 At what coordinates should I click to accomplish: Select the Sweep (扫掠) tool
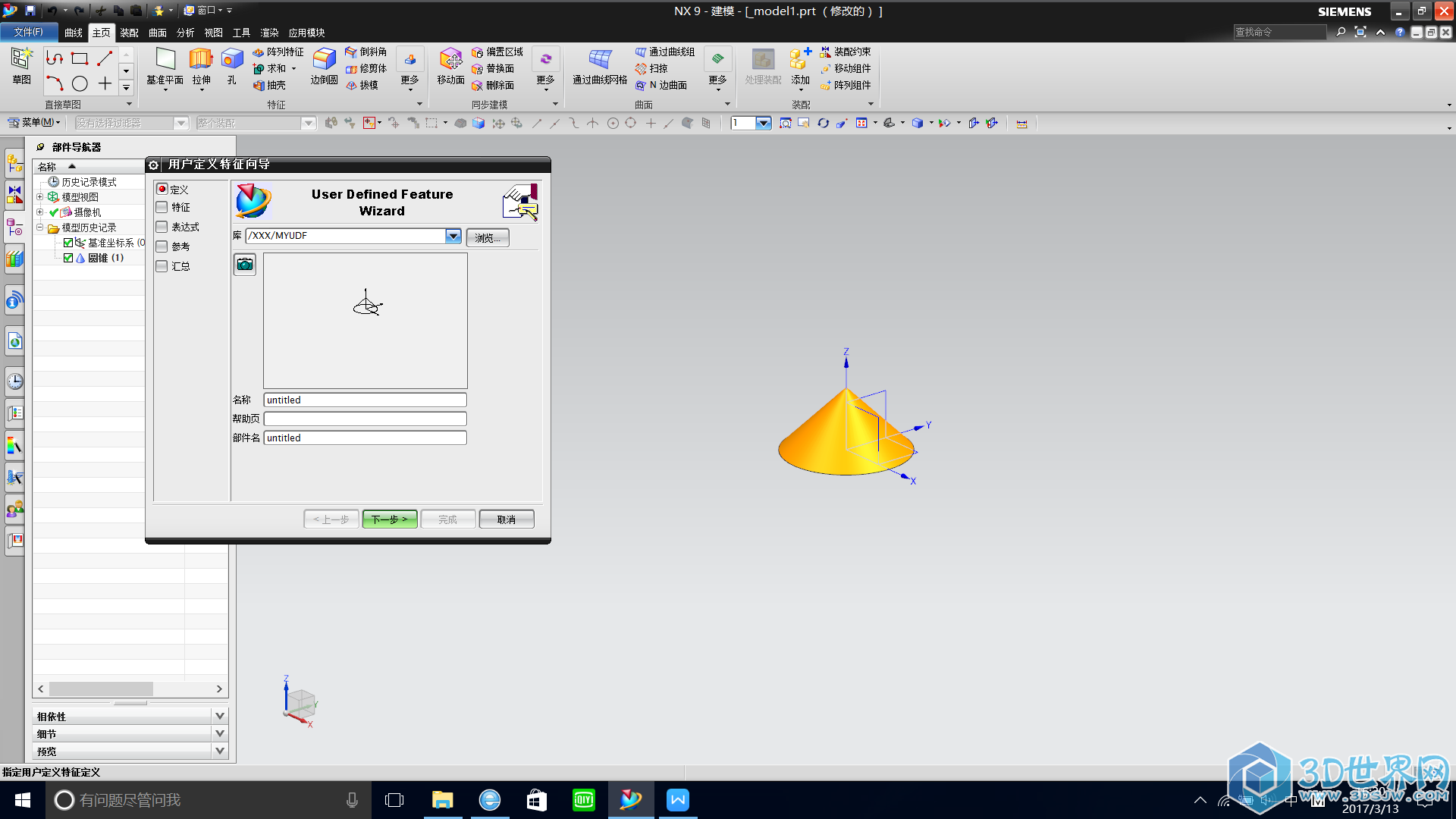point(651,68)
